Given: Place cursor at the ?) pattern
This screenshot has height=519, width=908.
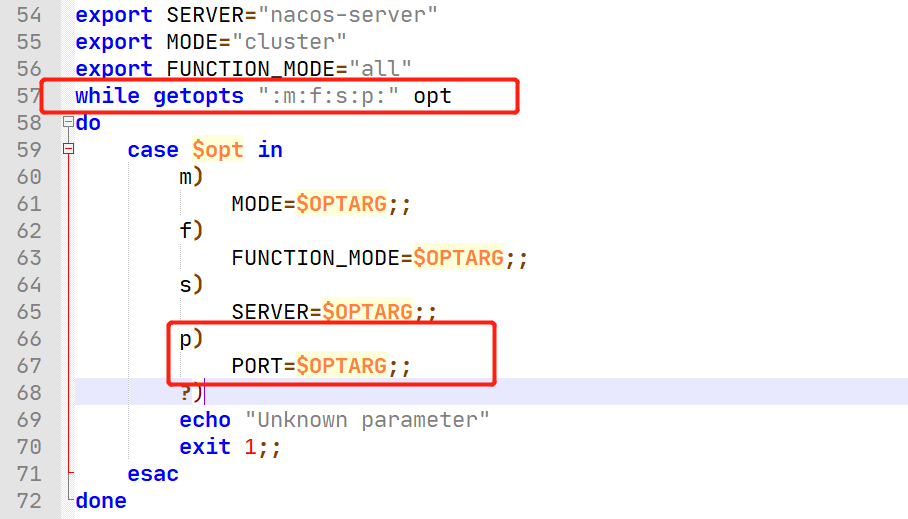Looking at the screenshot, I should coord(191,393).
